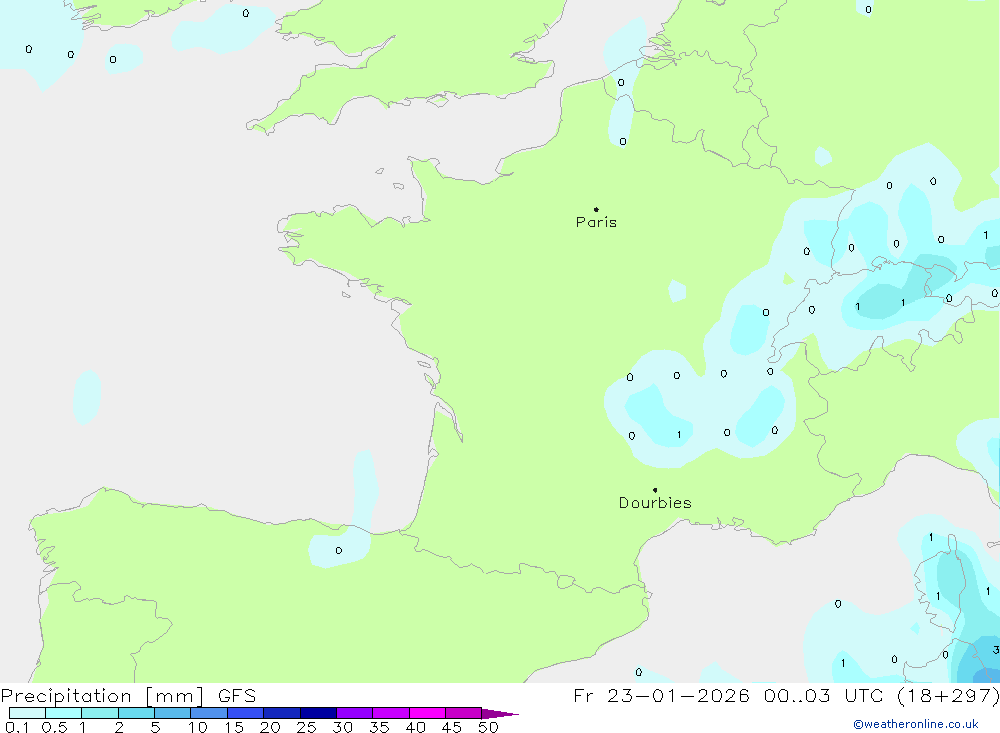Click the Dourbies location label
Viewport: 1000px width, 733px height.
coord(655,503)
